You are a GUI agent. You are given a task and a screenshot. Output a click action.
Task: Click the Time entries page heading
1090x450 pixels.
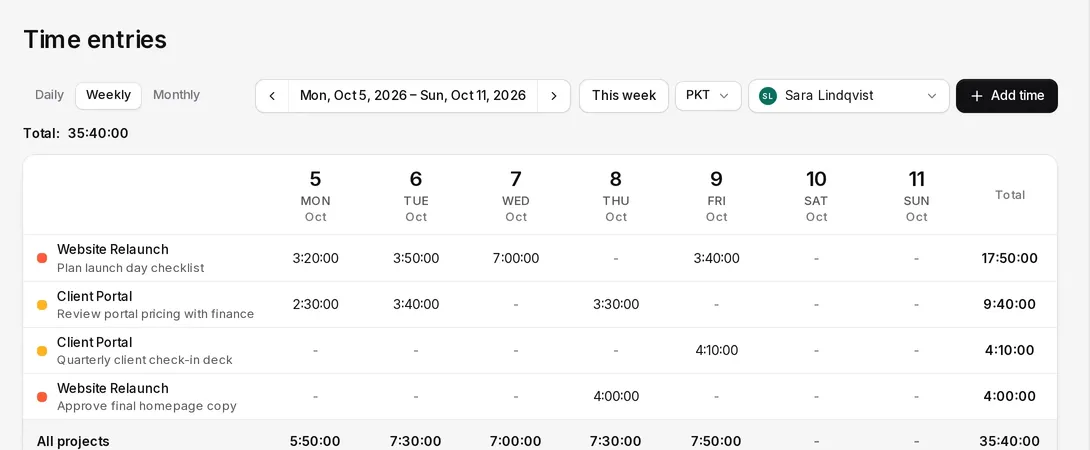tap(95, 40)
